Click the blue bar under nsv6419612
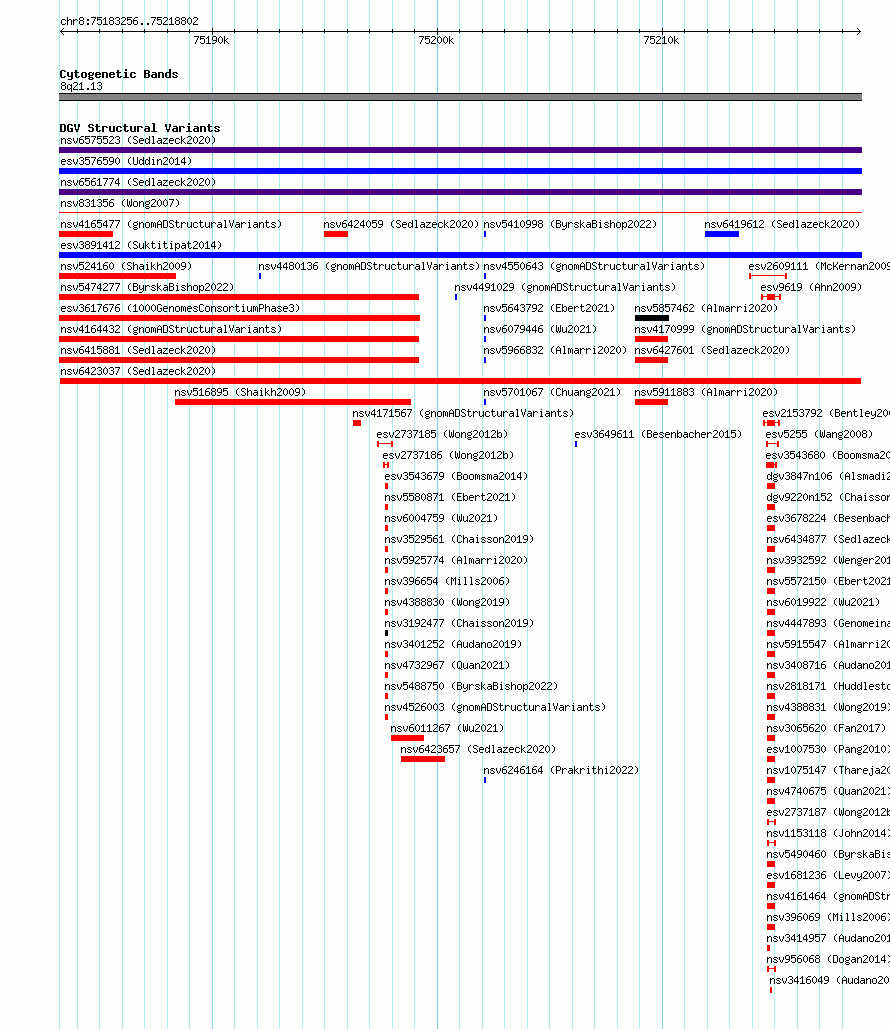The height and width of the screenshot is (1029, 890). tap(722, 234)
